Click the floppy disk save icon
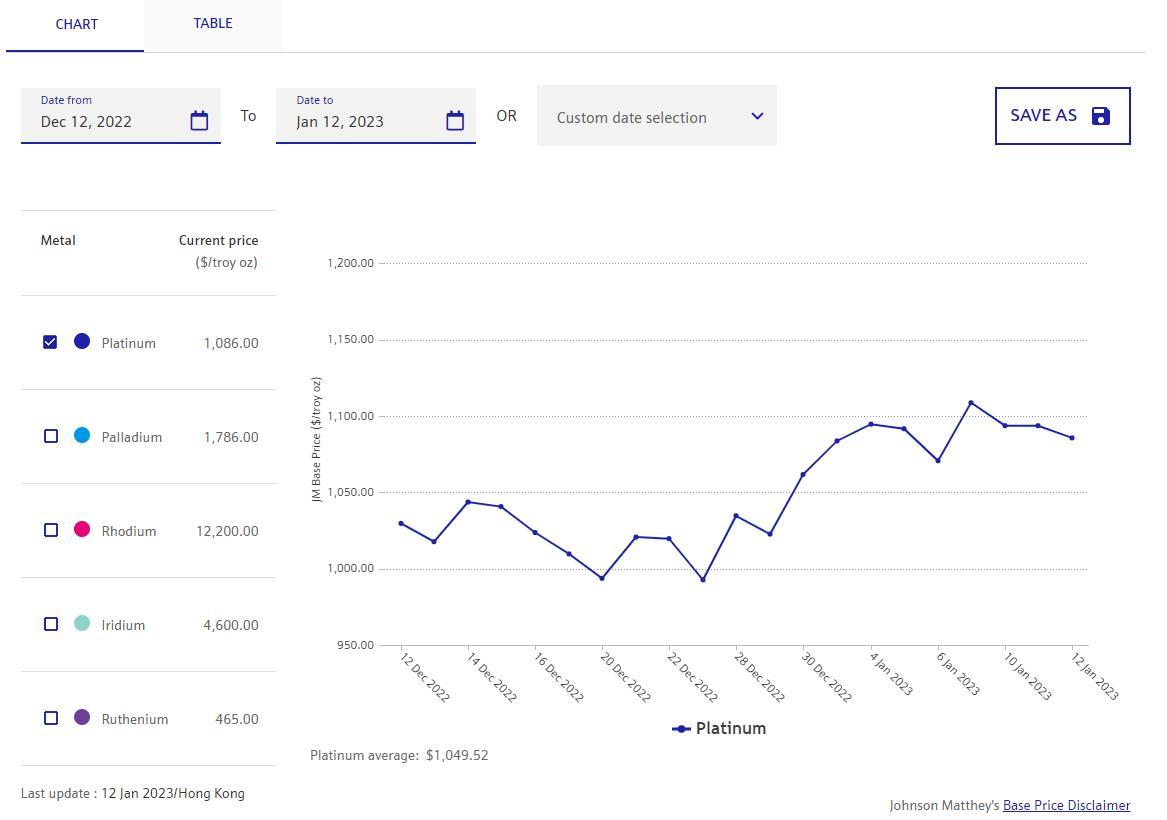This screenshot has width=1167, height=820. (1101, 116)
